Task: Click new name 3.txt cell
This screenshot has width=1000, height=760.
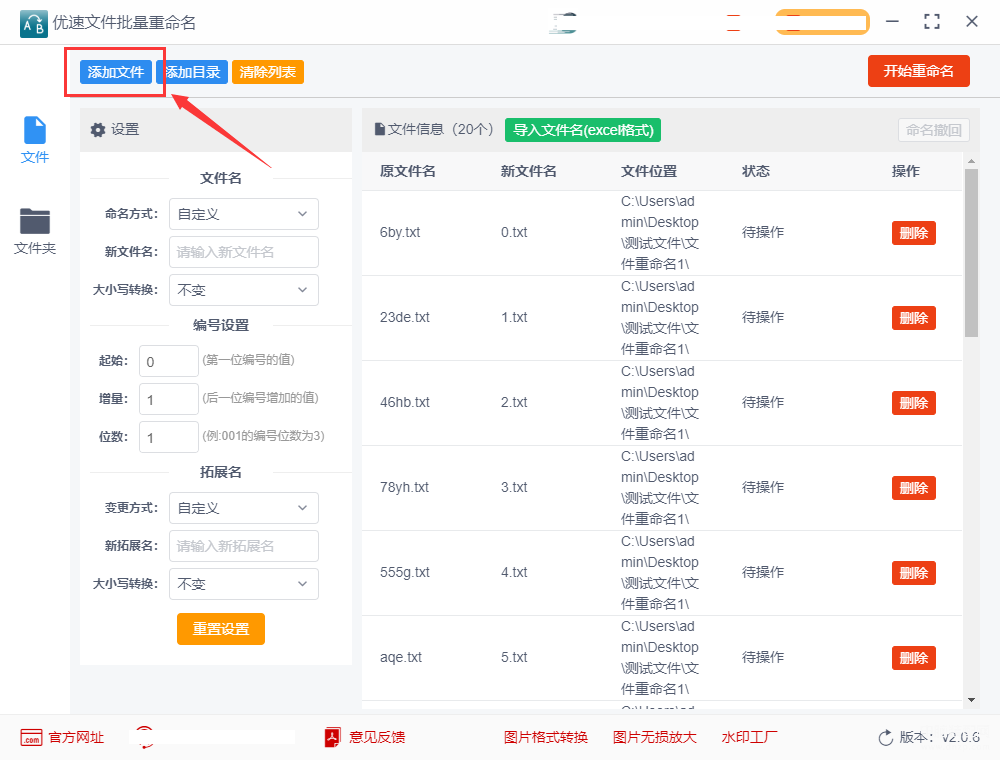Action: coord(514,487)
